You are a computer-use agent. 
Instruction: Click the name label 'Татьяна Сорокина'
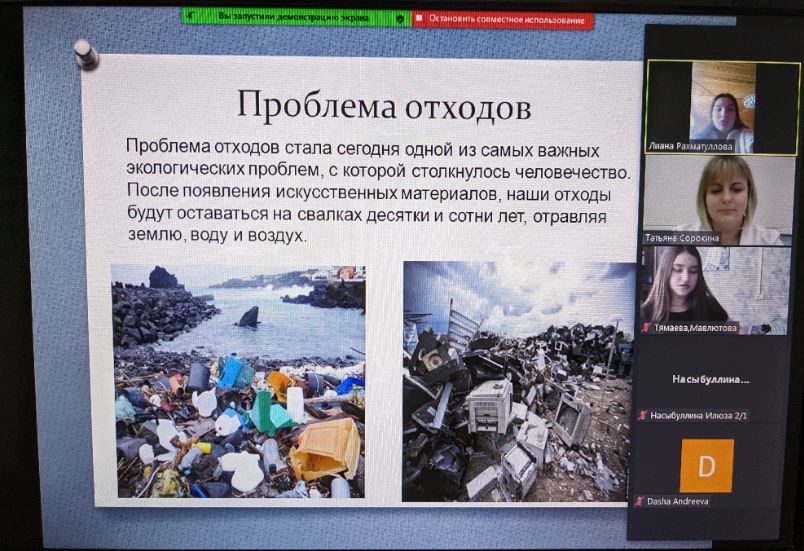[x=681, y=238]
